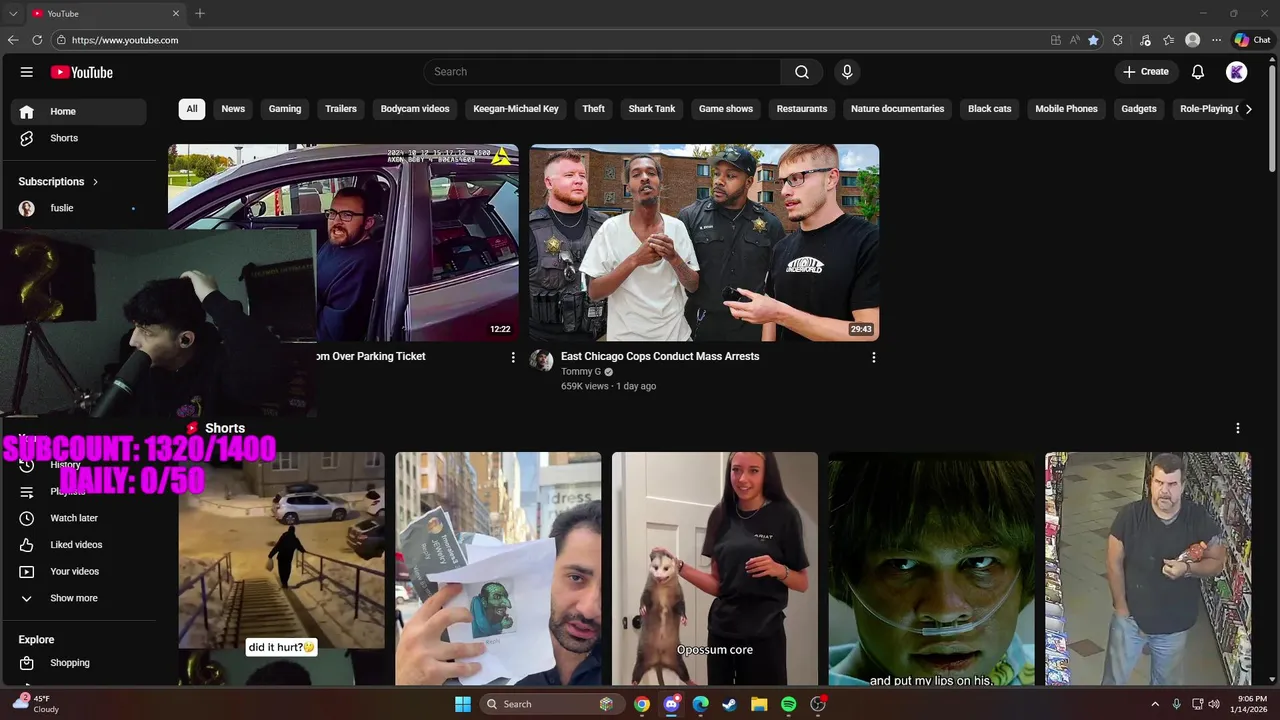
Task: Click the Shopping bag icon
Action: pyautogui.click(x=27, y=663)
